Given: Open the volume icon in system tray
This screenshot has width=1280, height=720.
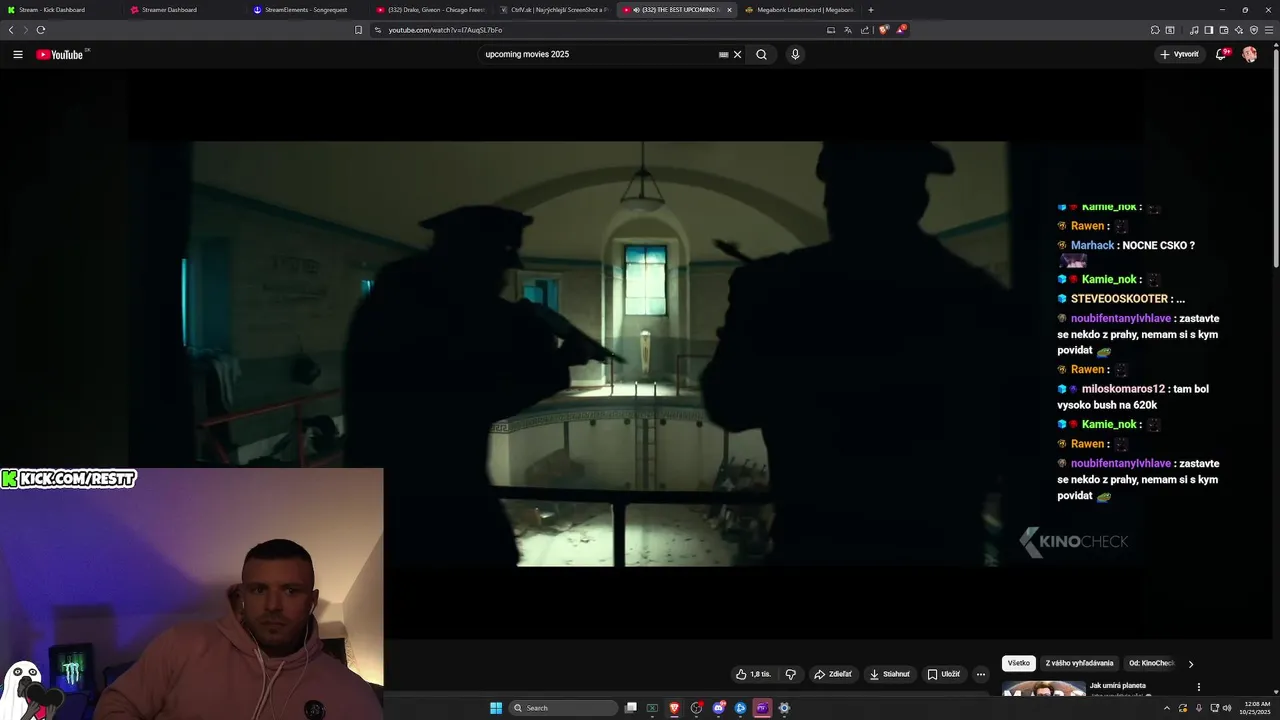Looking at the screenshot, I should point(1227,708).
